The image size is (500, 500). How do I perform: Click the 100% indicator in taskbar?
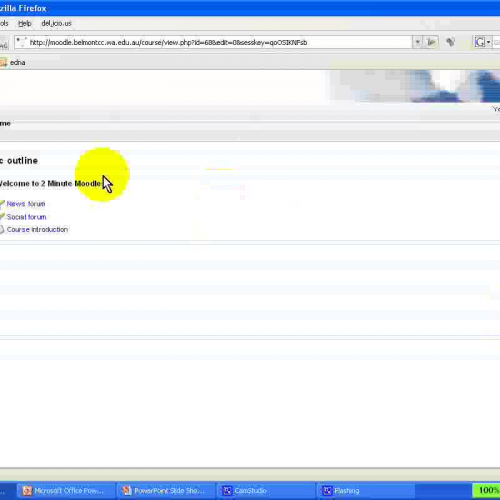point(487,490)
